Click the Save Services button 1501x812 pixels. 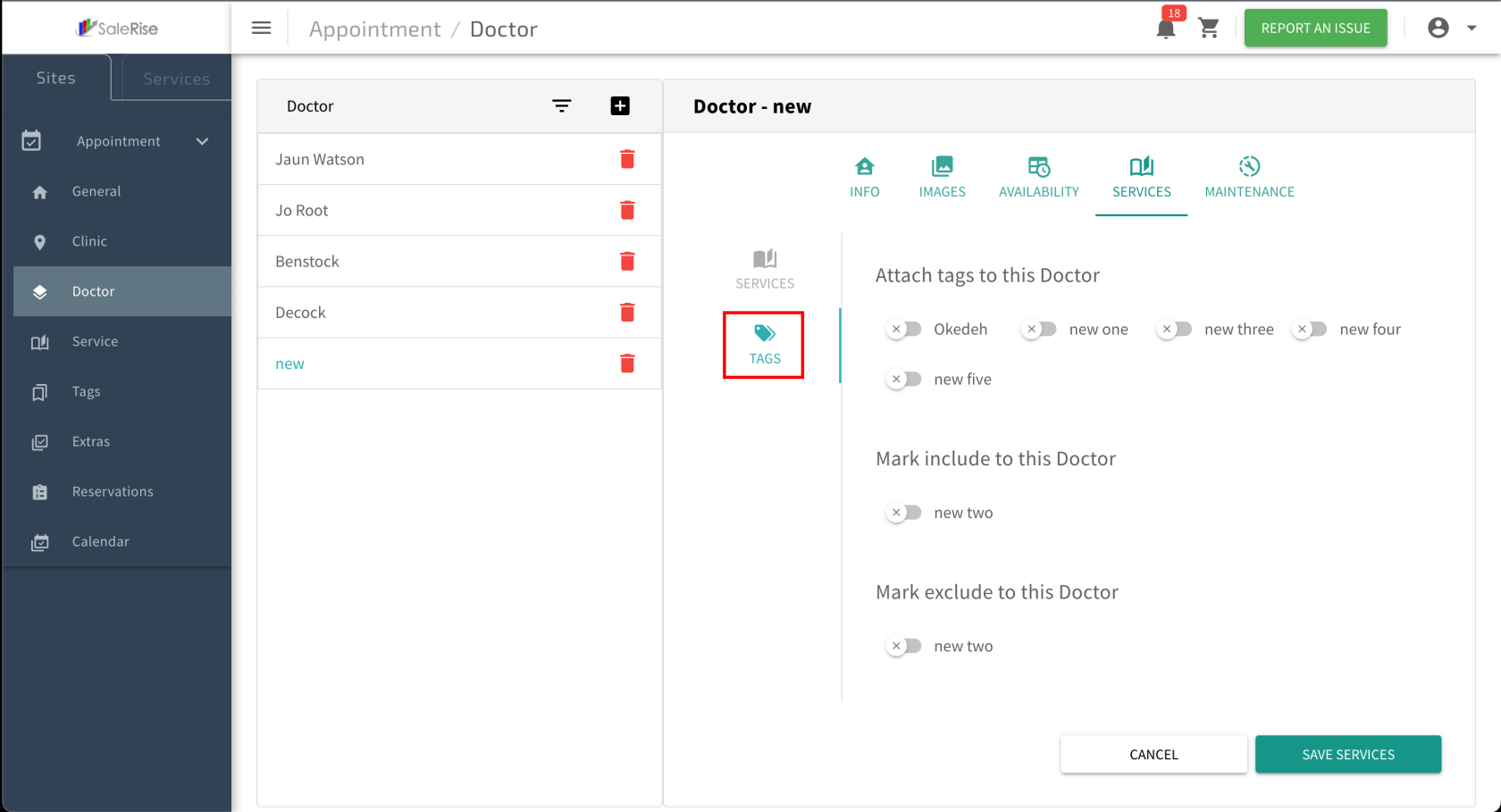tap(1347, 755)
